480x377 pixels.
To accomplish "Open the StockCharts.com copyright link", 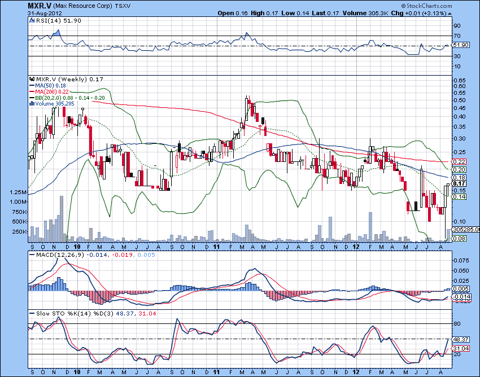I will coord(426,6).
